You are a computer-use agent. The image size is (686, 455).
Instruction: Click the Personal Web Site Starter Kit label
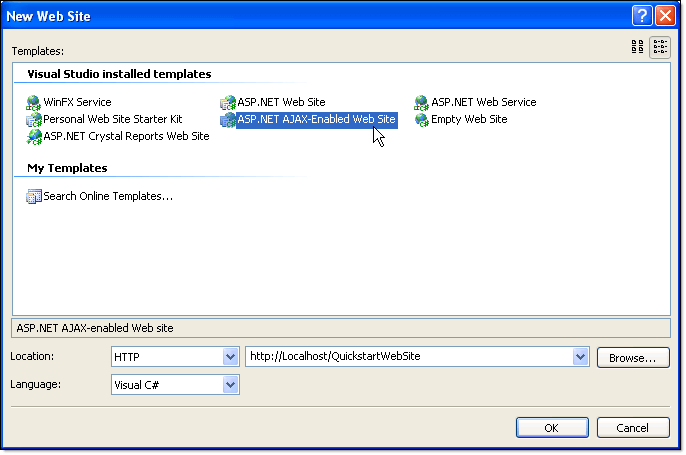point(113,119)
